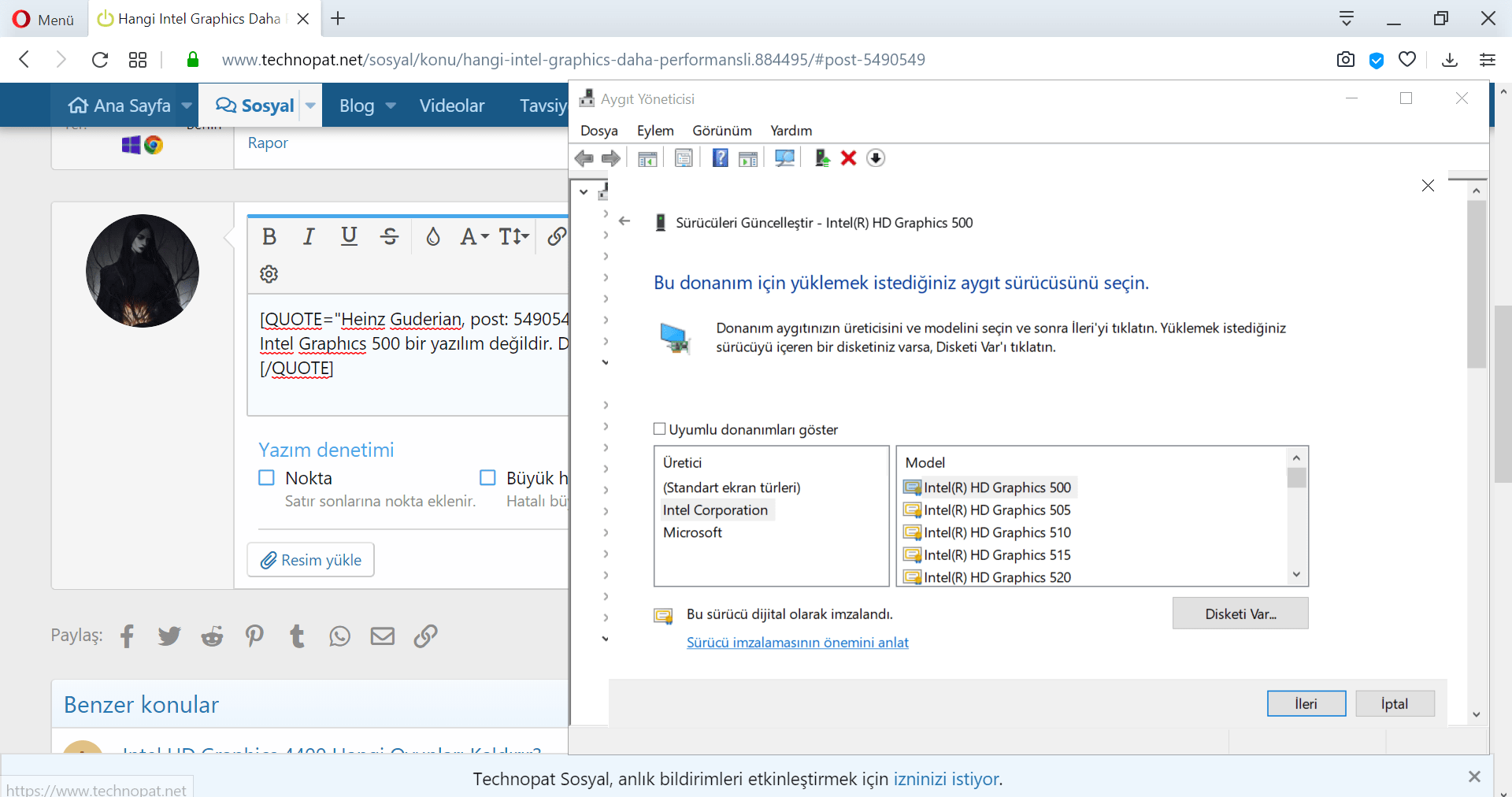The height and width of the screenshot is (797, 1512).
Task: Share thread on Pinterest
Action: click(x=254, y=636)
